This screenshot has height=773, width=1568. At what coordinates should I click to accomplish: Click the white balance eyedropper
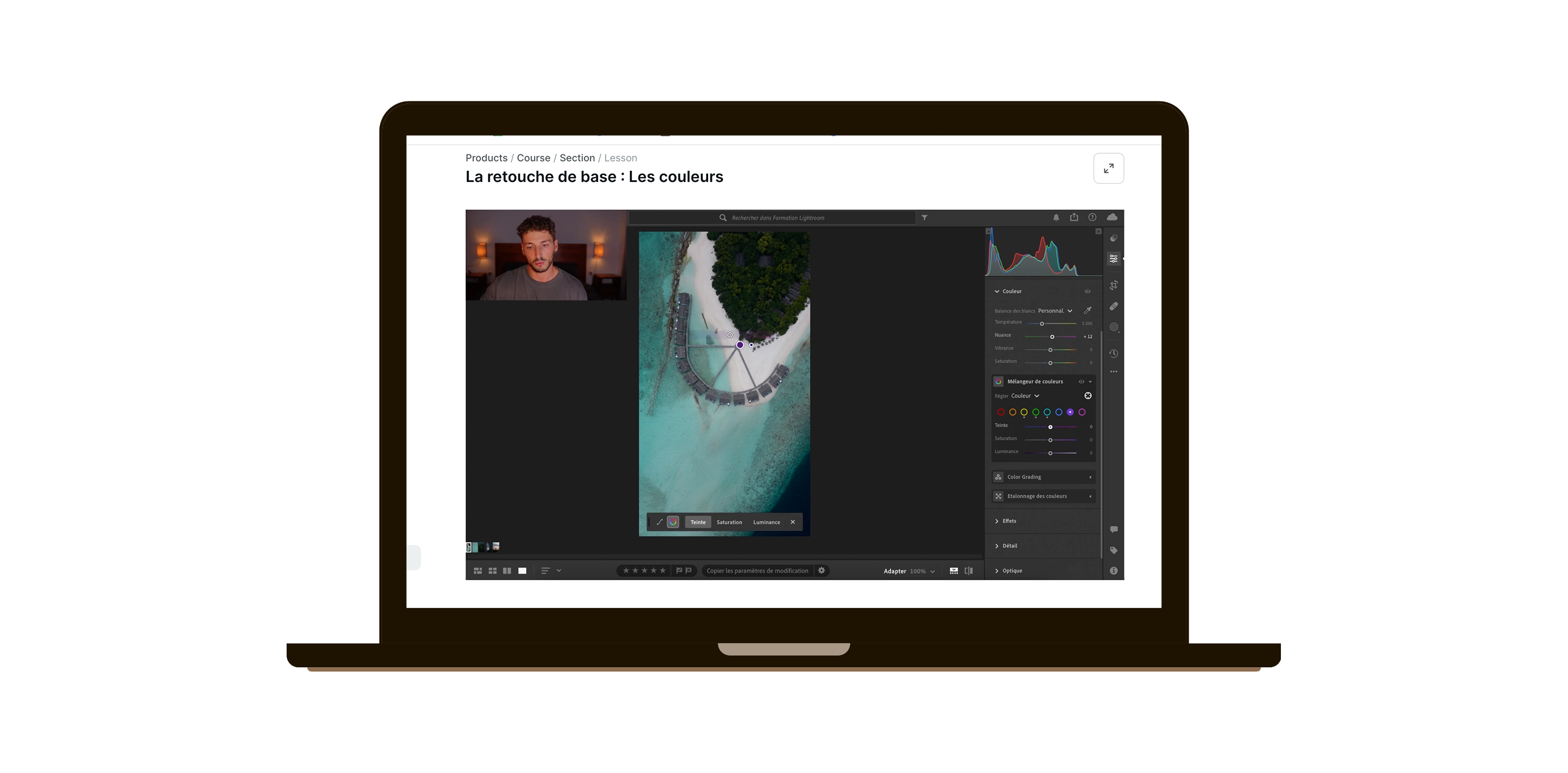point(1087,310)
